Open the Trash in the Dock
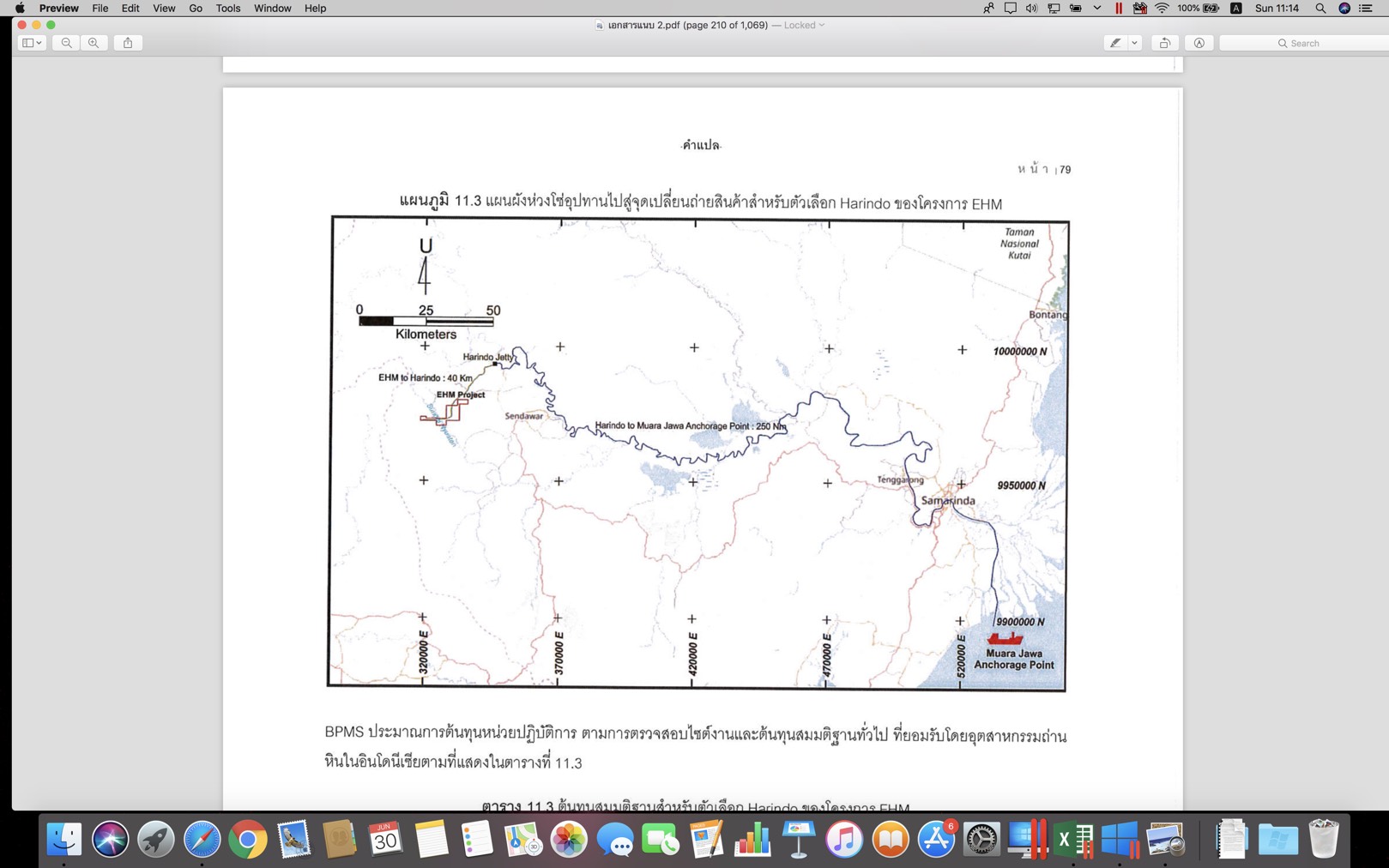Image resolution: width=1389 pixels, height=868 pixels. click(1324, 840)
